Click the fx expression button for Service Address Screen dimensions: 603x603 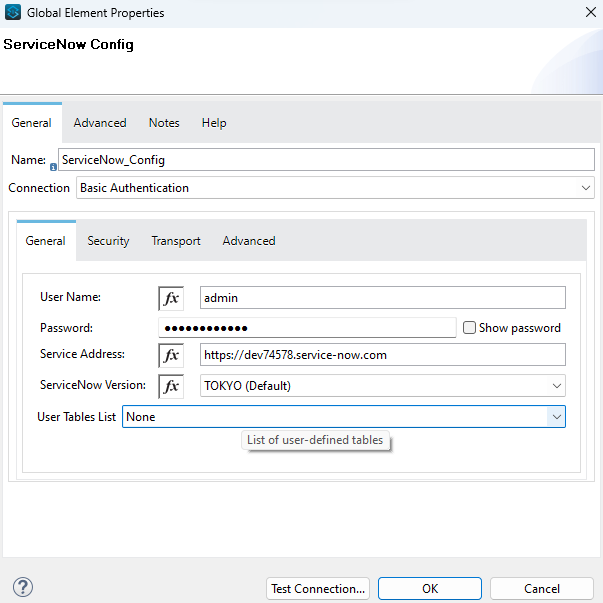pos(171,355)
